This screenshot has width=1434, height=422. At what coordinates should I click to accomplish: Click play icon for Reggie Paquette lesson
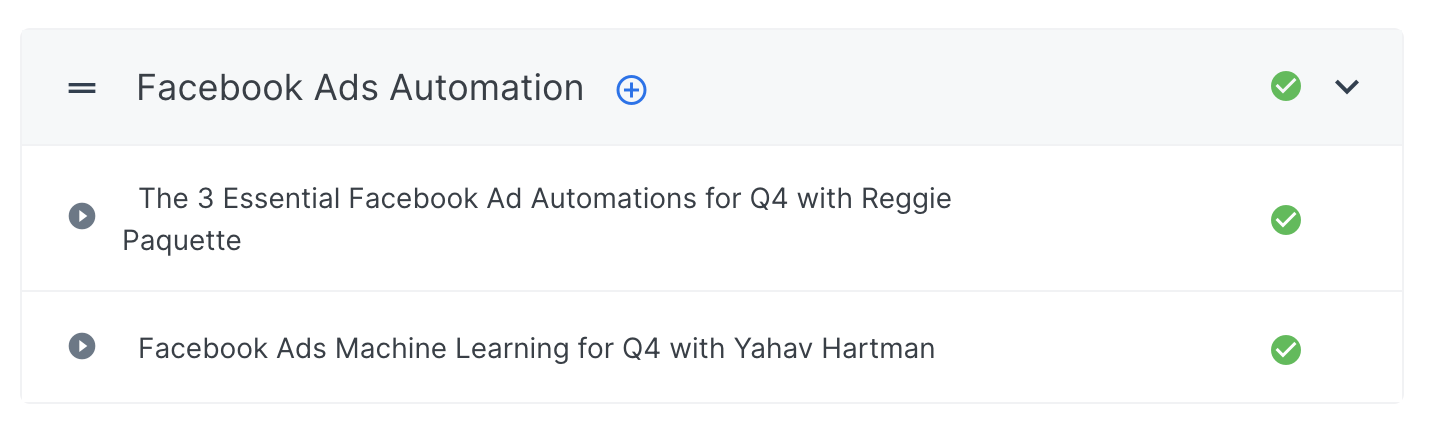[82, 215]
